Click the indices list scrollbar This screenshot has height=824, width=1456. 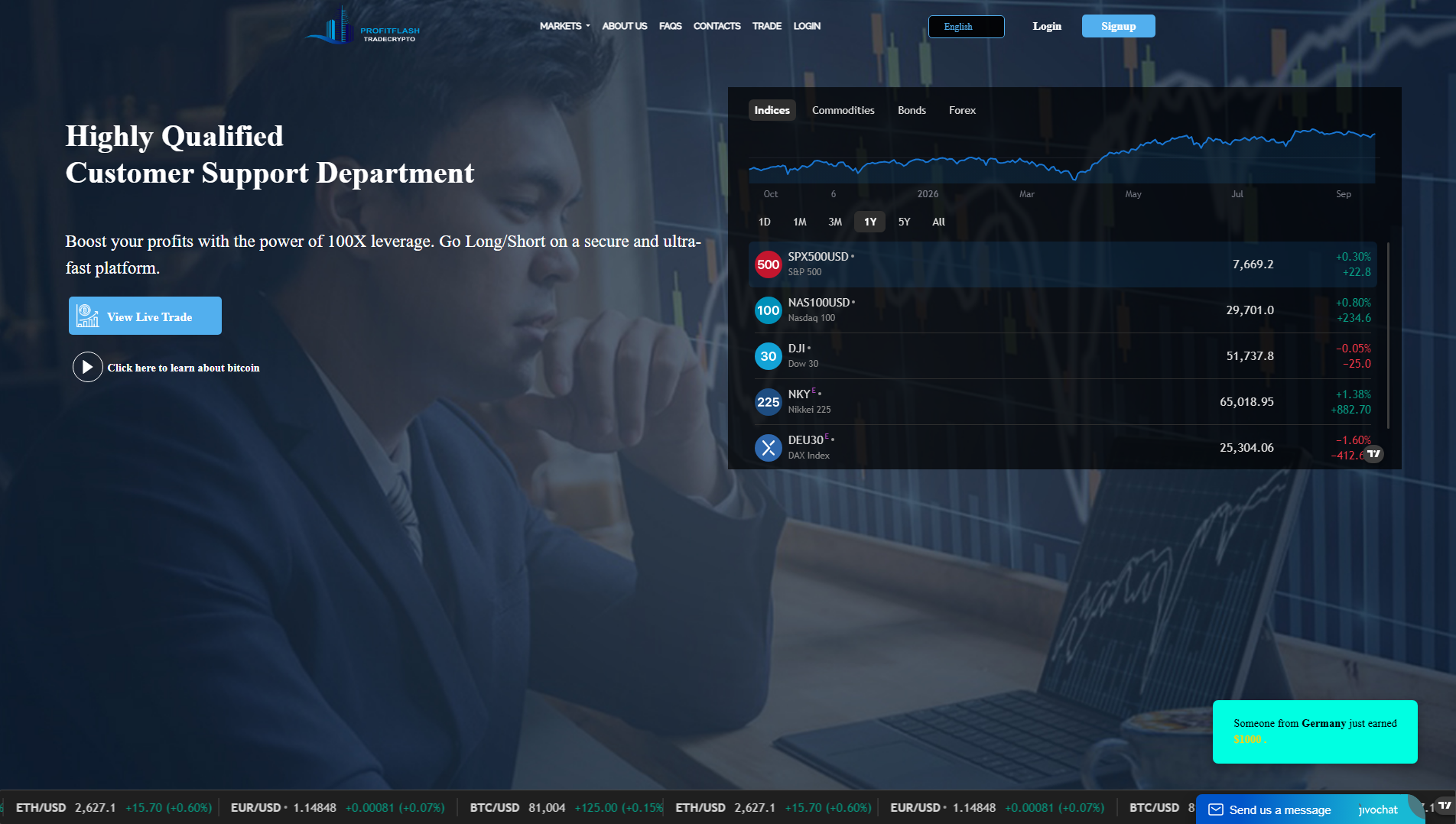coord(1388,336)
